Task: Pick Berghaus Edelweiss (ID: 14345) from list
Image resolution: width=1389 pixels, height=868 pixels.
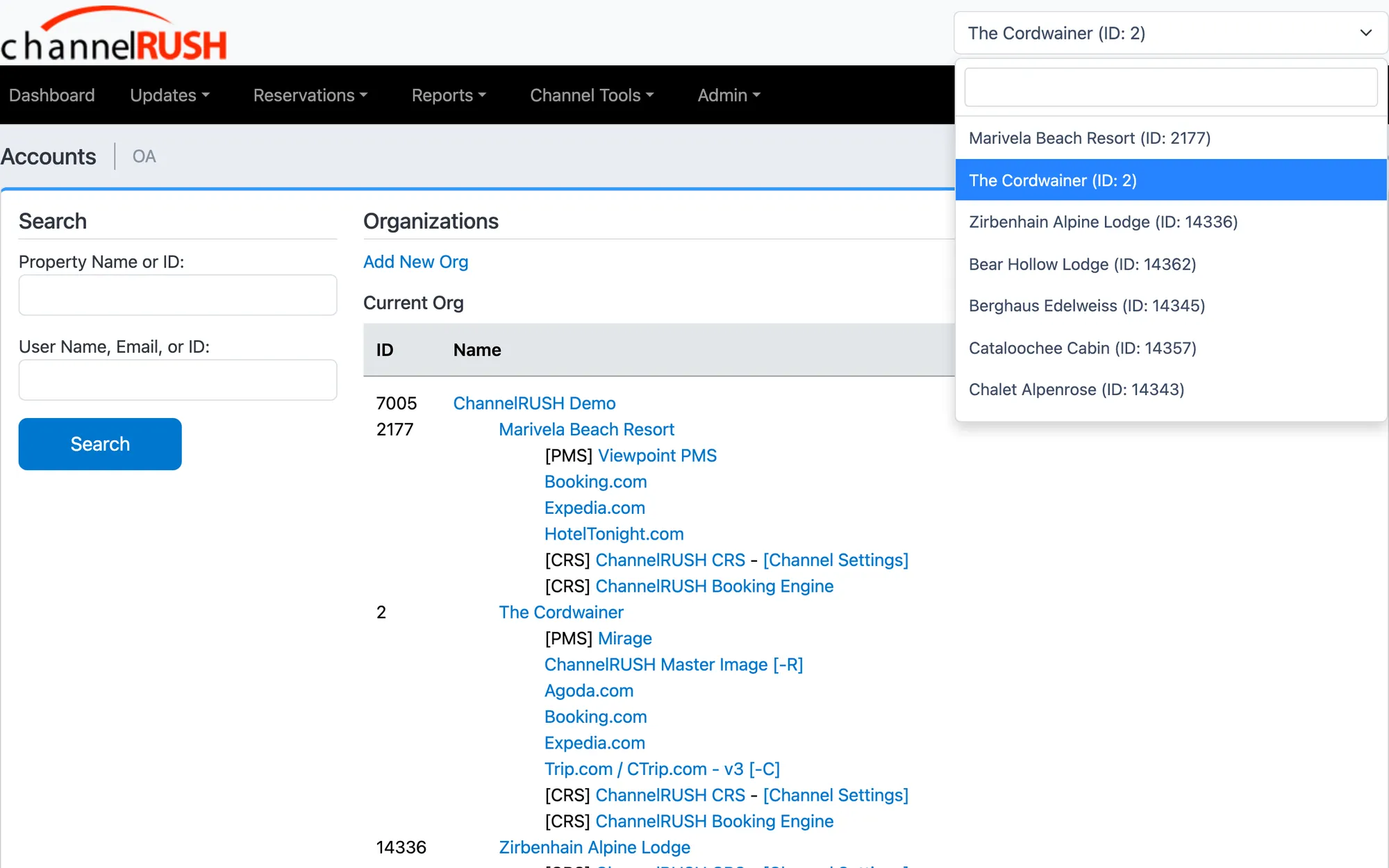Action: [x=1171, y=306]
